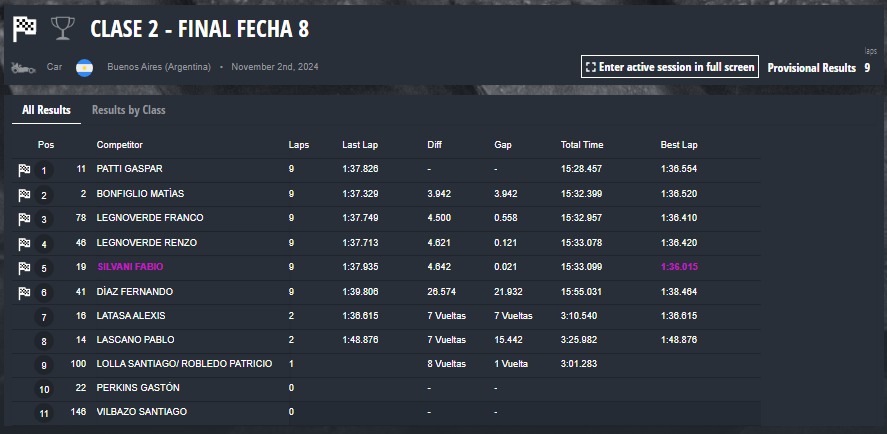Click the position 11 circle badge
The image size is (887, 434).
[44, 414]
